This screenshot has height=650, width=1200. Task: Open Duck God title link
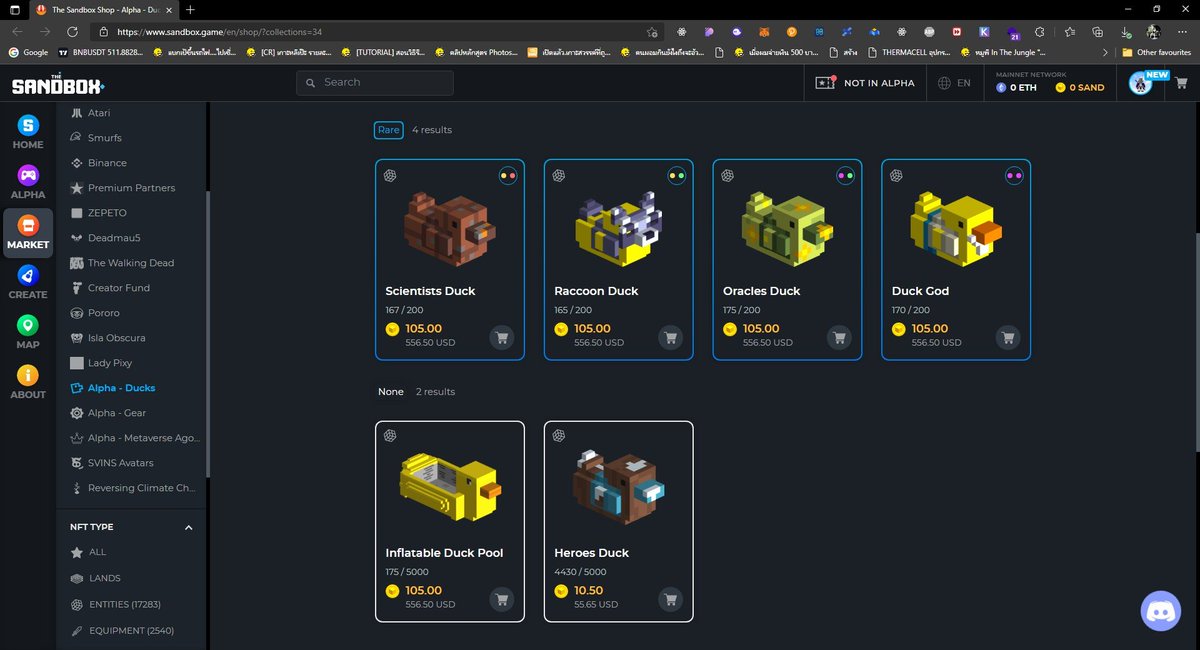click(x=920, y=291)
